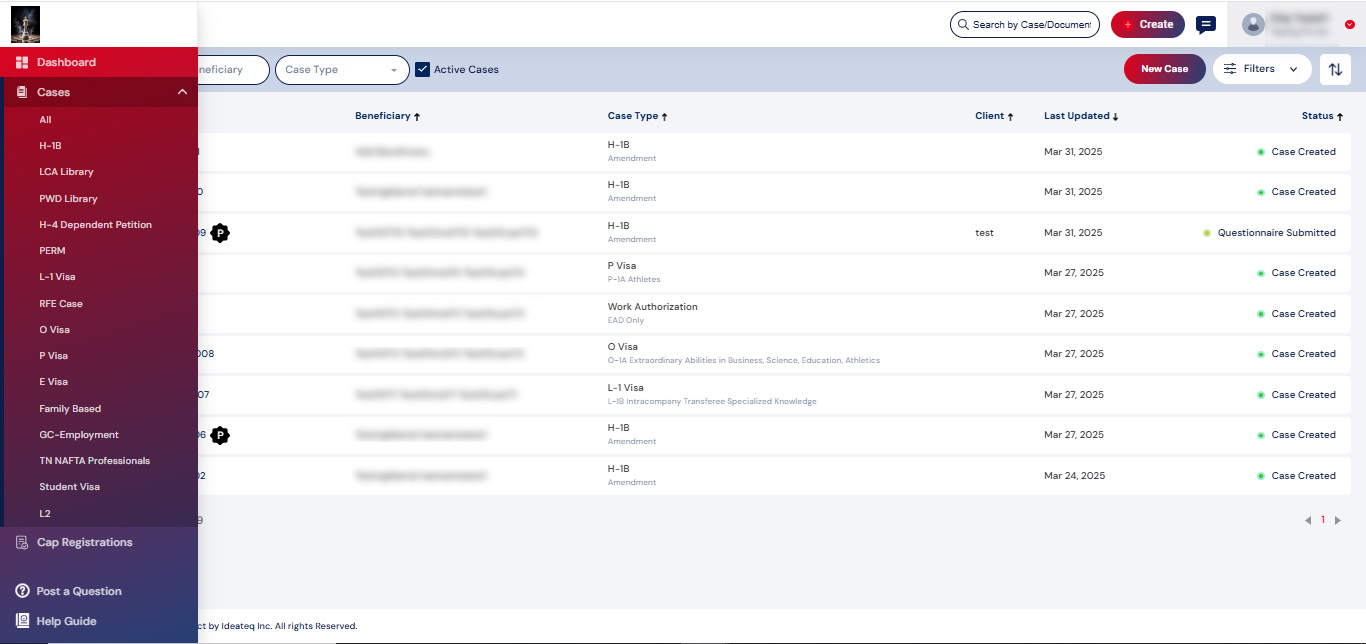Image resolution: width=1366 pixels, height=644 pixels.
Task: Click the P badge on Mar 27 H-1B row
Action: coord(220,435)
